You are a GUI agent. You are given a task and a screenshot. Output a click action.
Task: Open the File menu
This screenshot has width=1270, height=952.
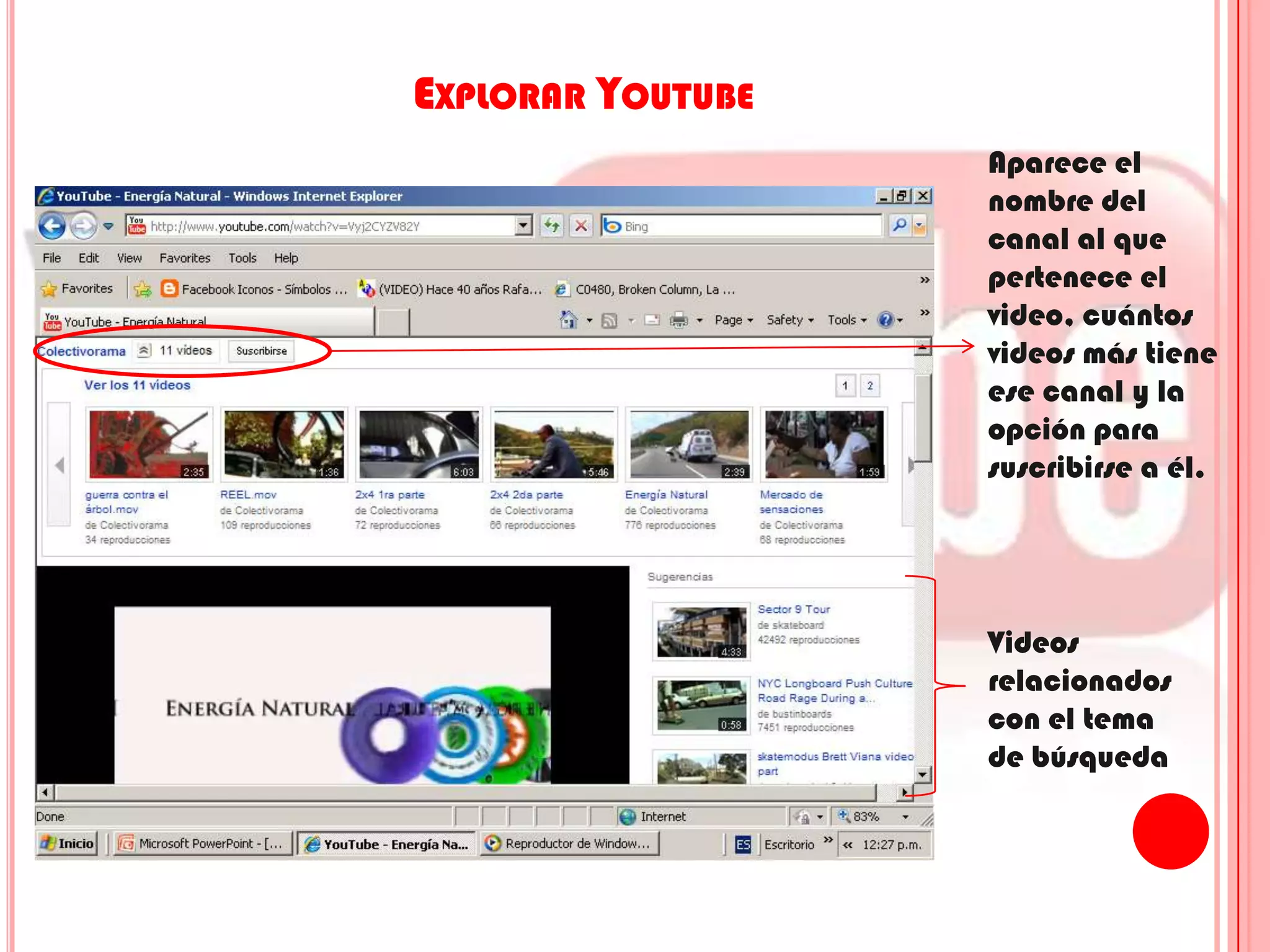[x=51, y=258]
